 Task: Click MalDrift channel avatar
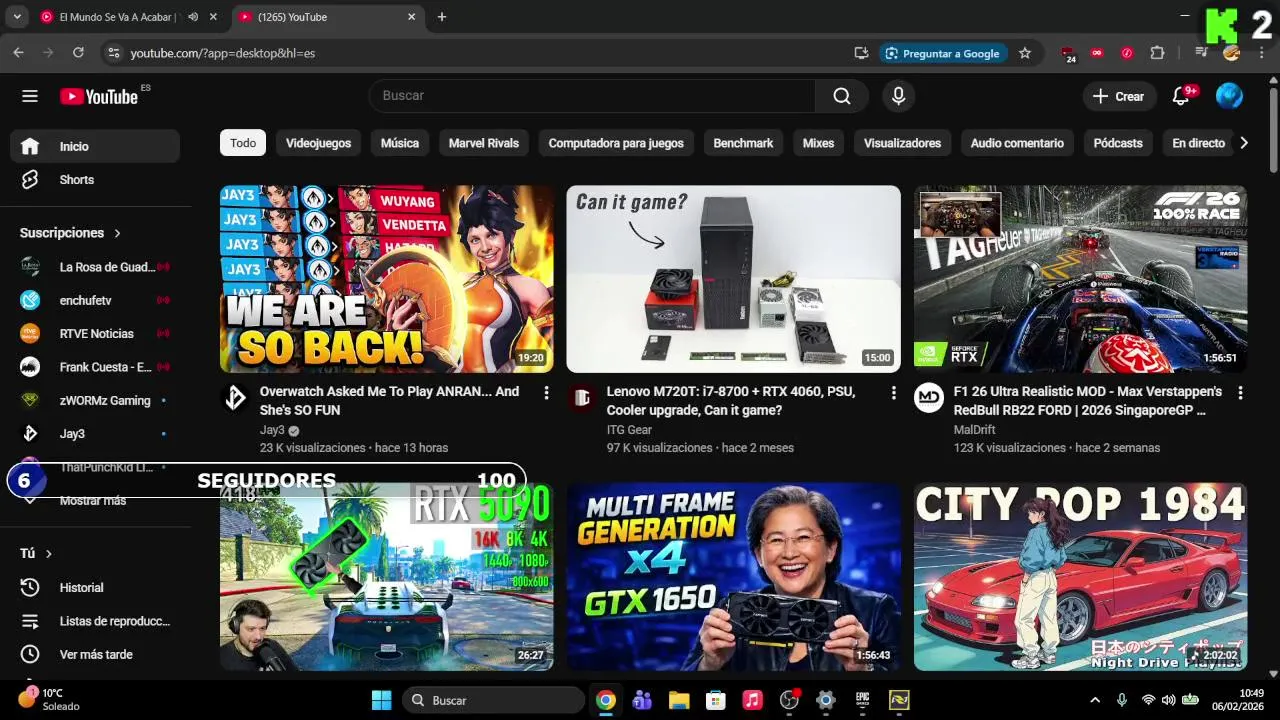pos(929,398)
